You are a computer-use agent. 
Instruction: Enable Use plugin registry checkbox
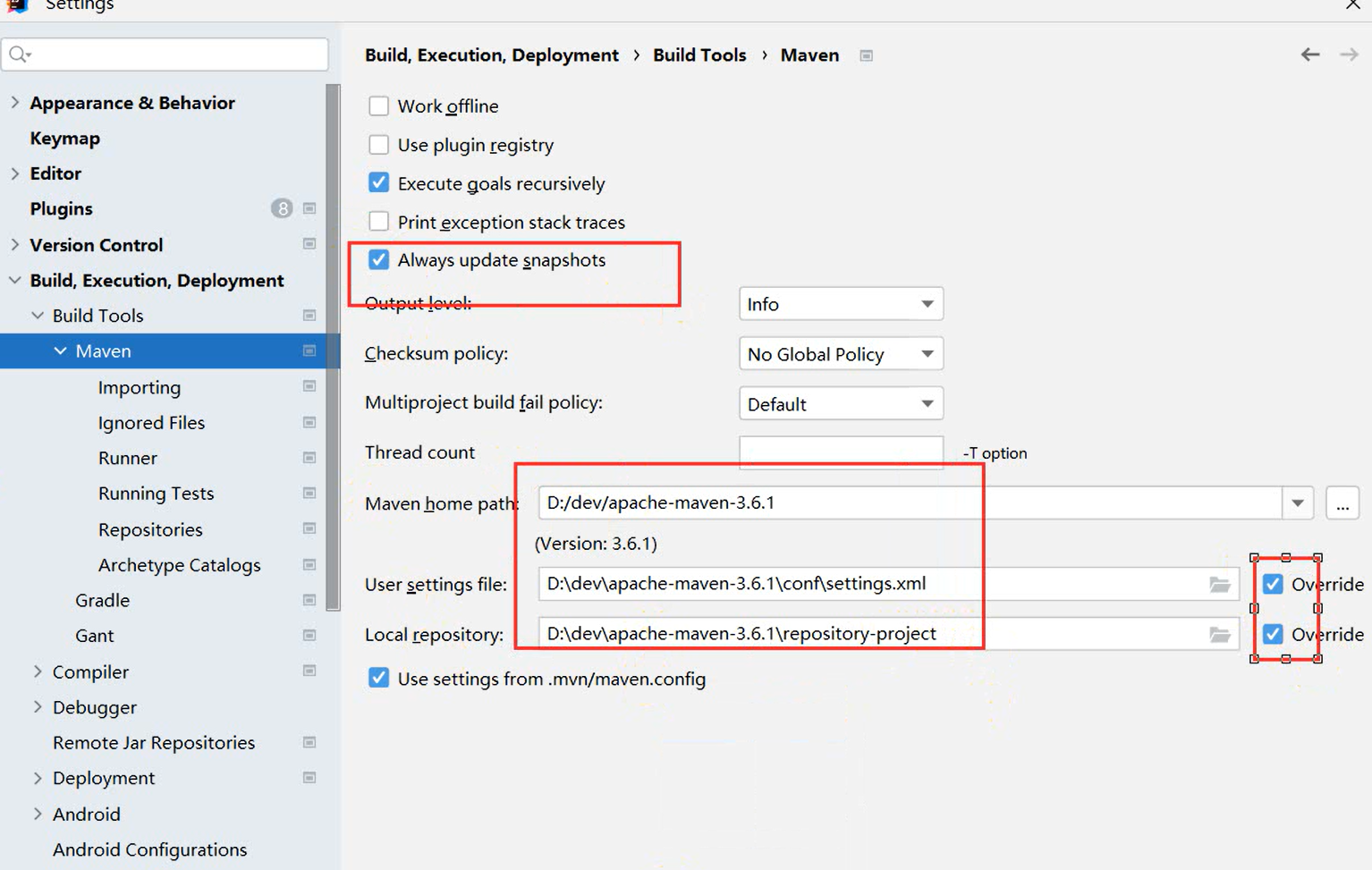(x=379, y=145)
